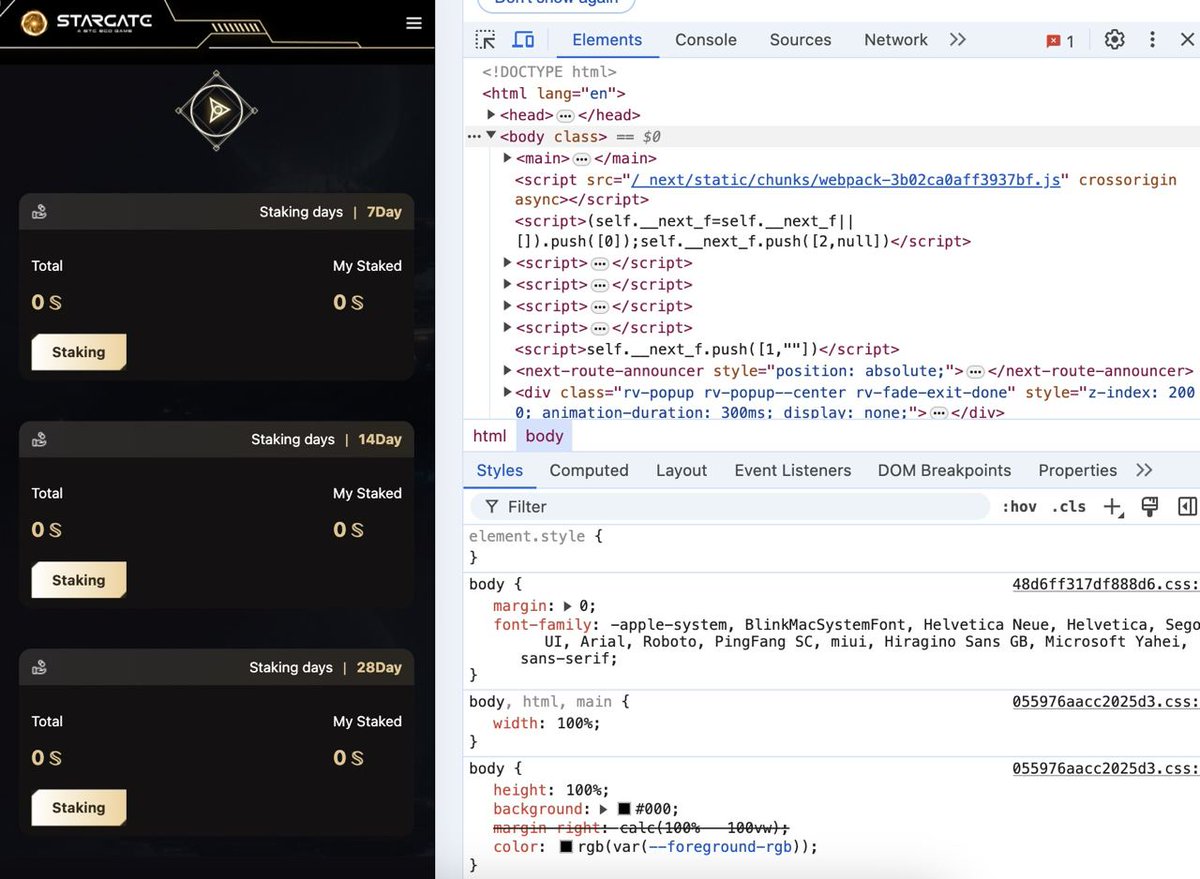Open the Stargate hamburger menu

tap(414, 24)
